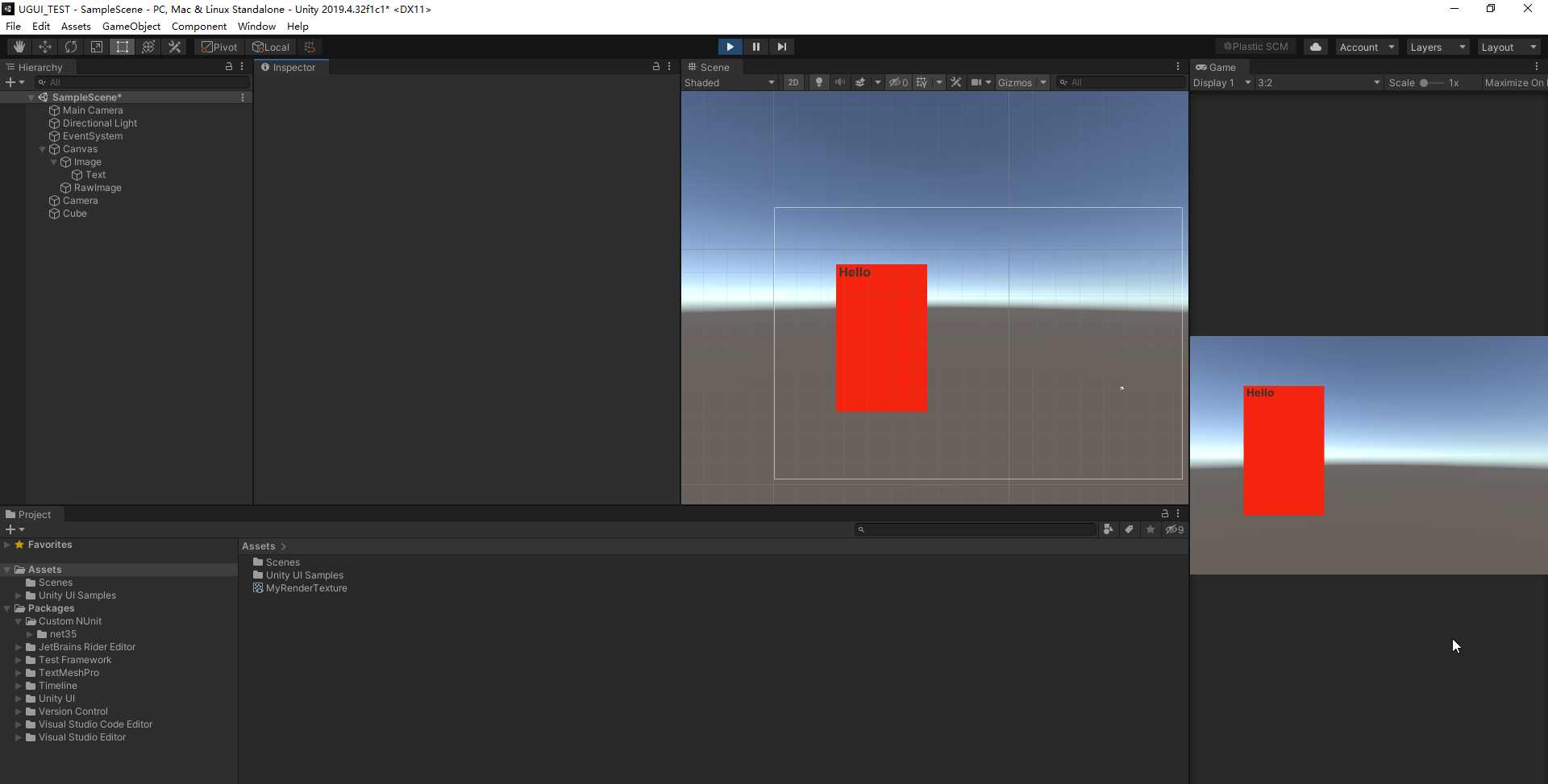Image resolution: width=1548 pixels, height=784 pixels.
Task: Open the Component menu
Action: click(x=199, y=27)
